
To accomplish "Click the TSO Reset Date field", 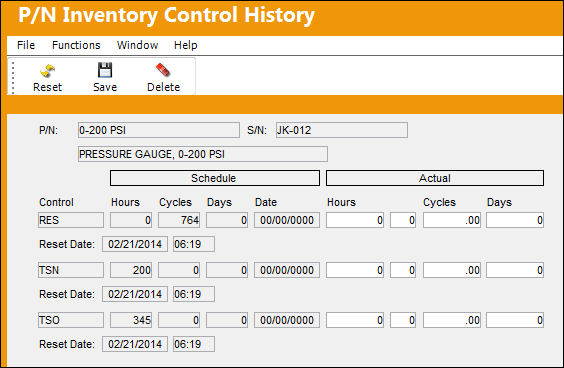I will (x=135, y=344).
